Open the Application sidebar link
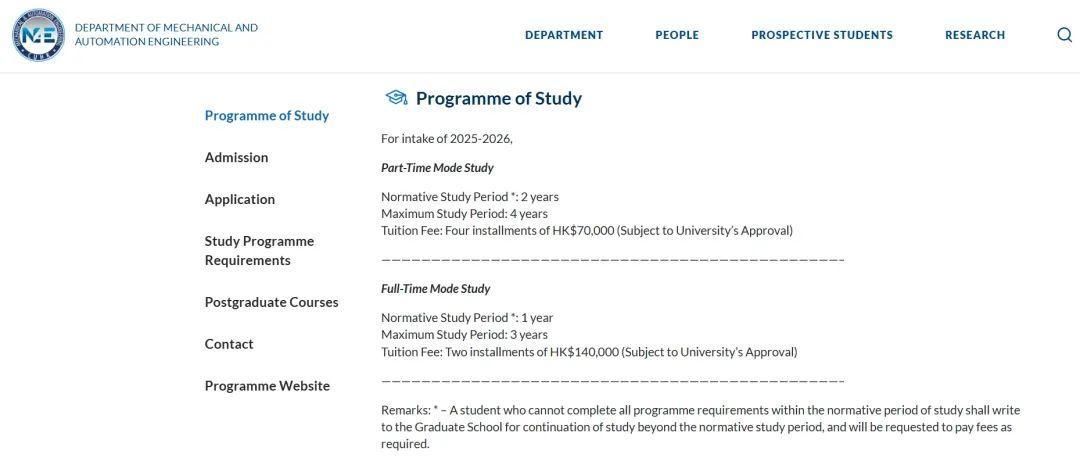The height and width of the screenshot is (472, 1080). click(x=240, y=199)
